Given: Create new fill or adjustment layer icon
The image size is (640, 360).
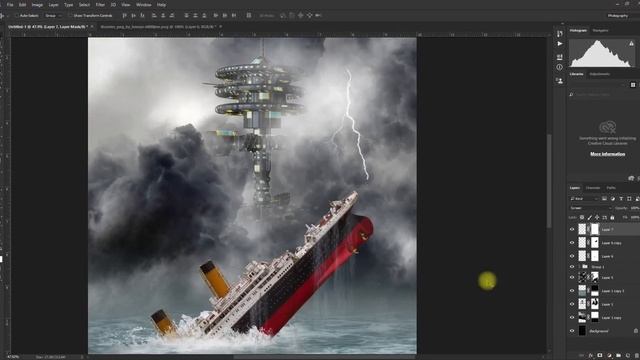Looking at the screenshot, I should 609,356.
